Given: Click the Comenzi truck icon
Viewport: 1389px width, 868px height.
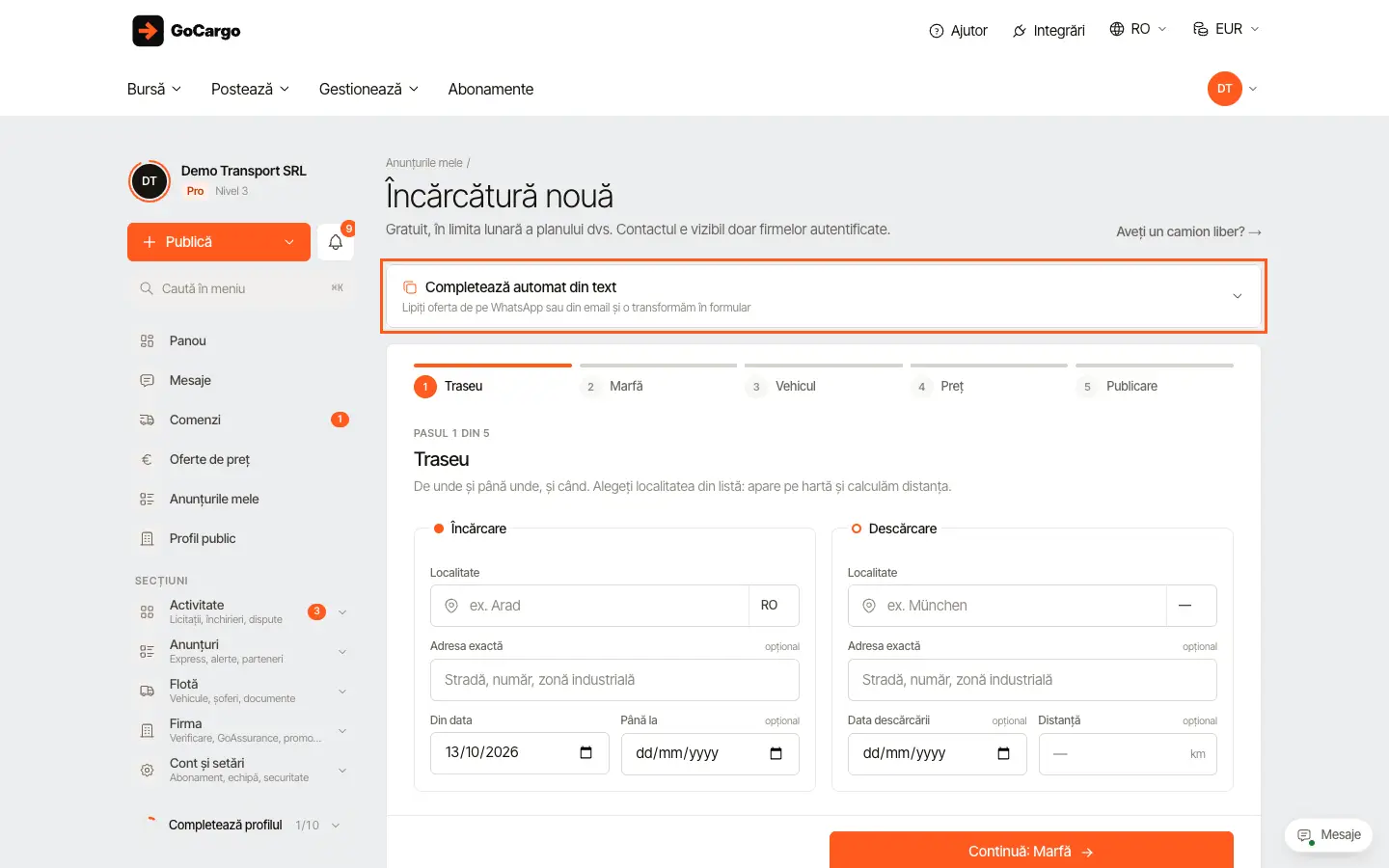Looking at the screenshot, I should [x=147, y=420].
